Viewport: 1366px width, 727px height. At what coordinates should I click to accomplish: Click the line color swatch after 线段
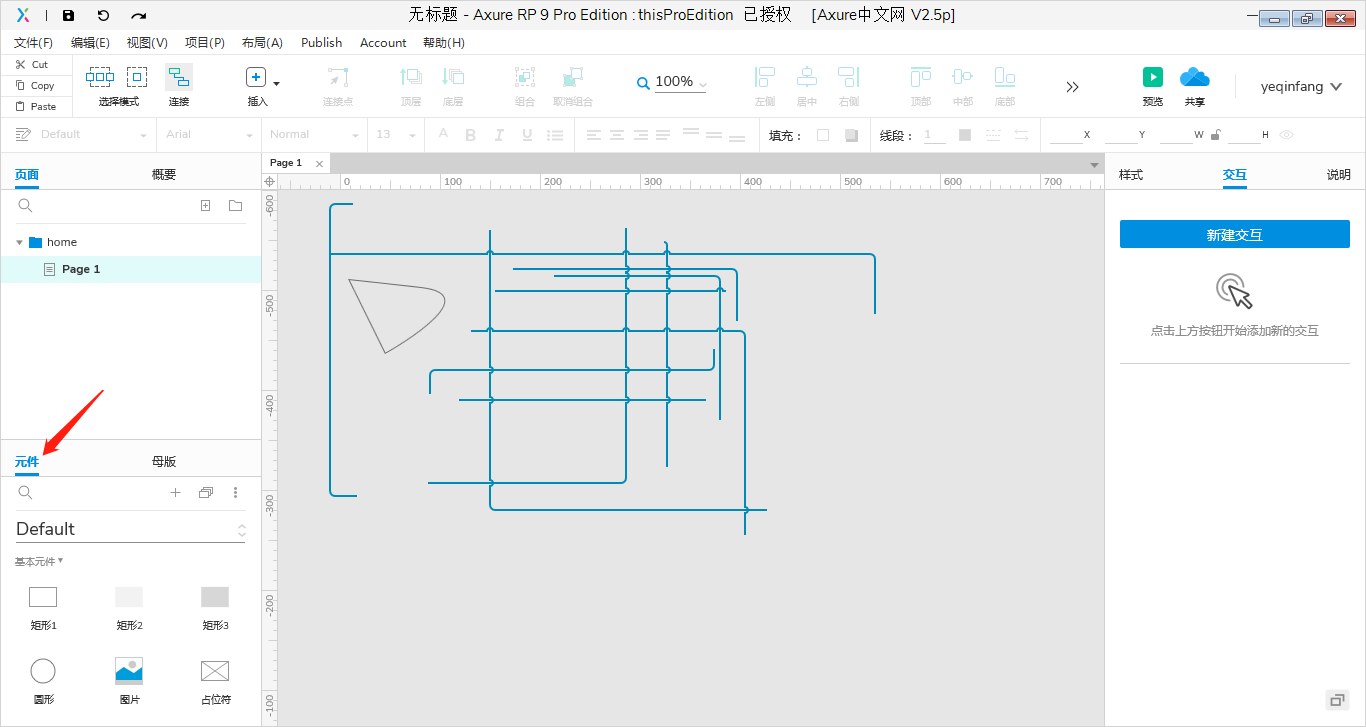pos(965,135)
